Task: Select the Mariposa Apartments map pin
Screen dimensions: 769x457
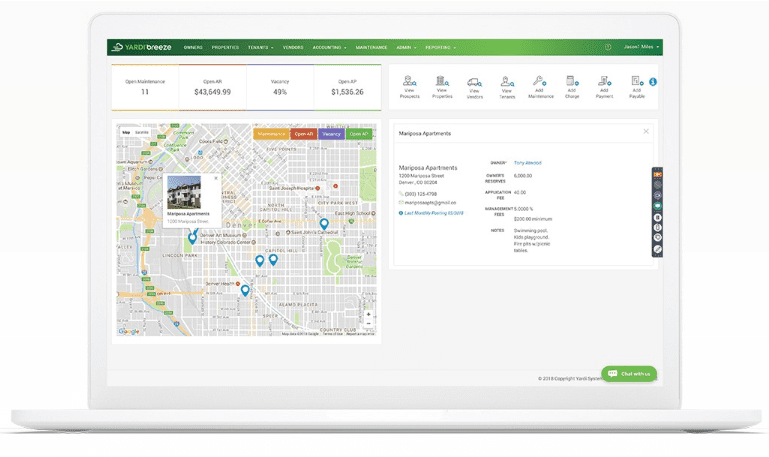Action: [192, 238]
